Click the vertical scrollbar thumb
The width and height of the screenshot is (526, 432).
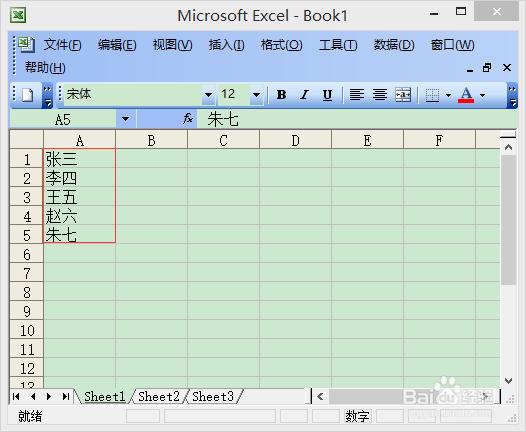tap(508, 220)
